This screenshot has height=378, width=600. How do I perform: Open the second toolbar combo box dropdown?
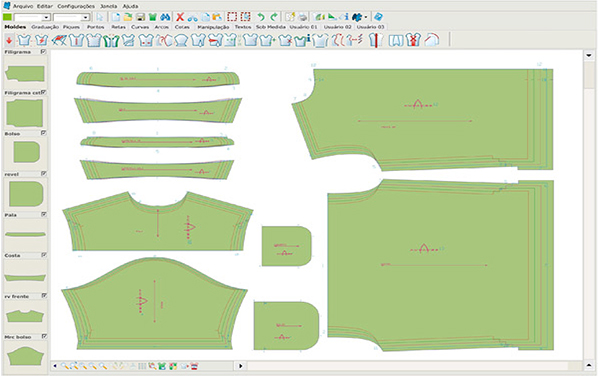(x=85, y=17)
